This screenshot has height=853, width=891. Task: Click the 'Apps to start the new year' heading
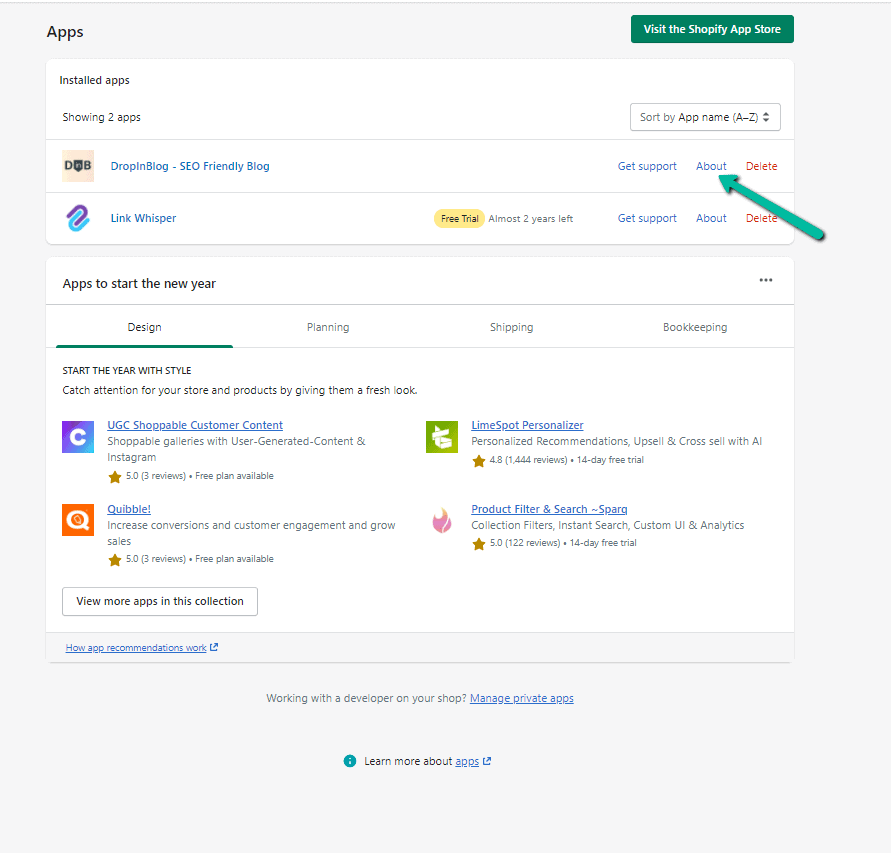tap(139, 284)
